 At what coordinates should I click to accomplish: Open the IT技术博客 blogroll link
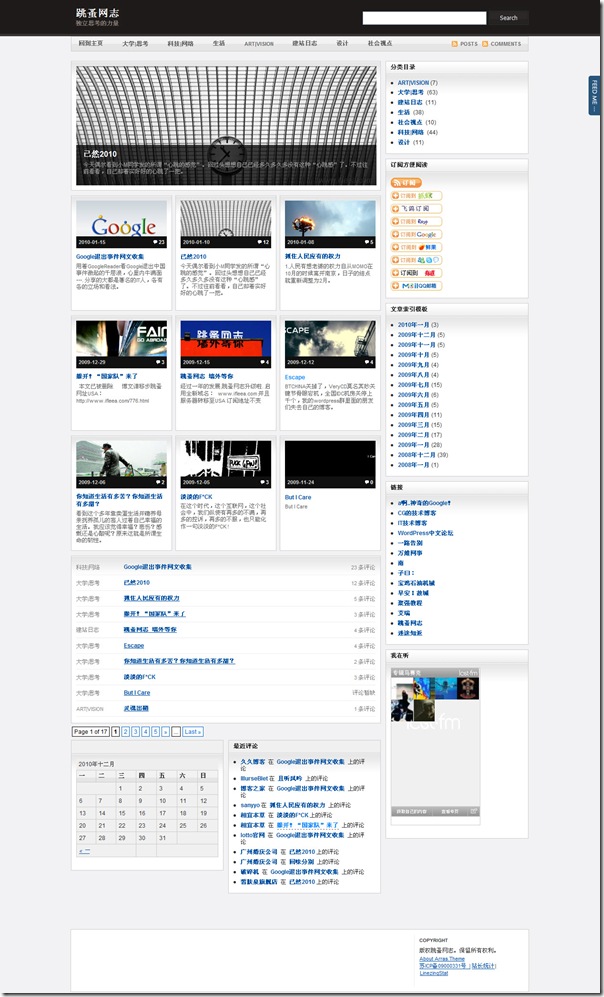(x=413, y=523)
